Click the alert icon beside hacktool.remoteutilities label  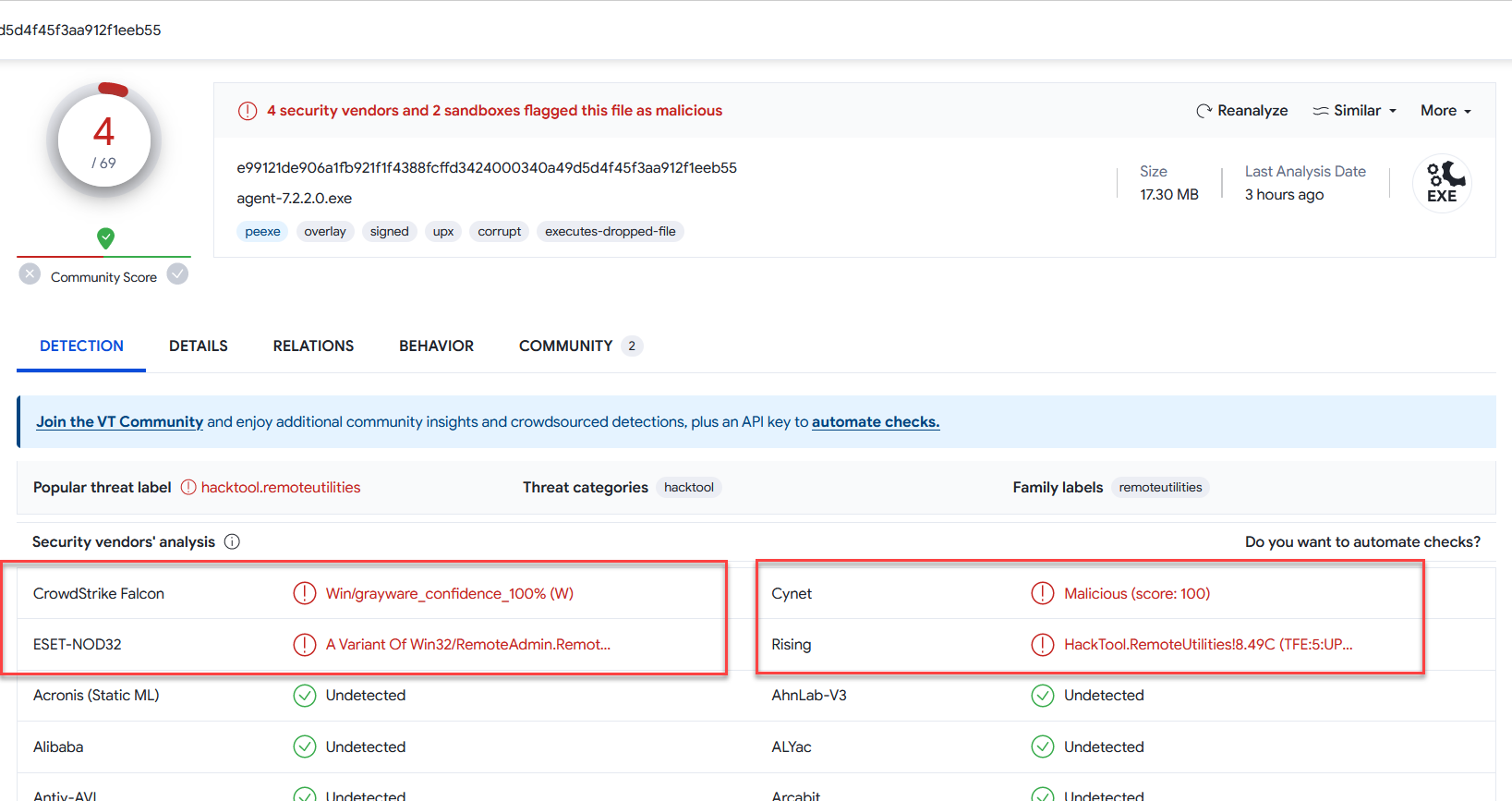(188, 487)
